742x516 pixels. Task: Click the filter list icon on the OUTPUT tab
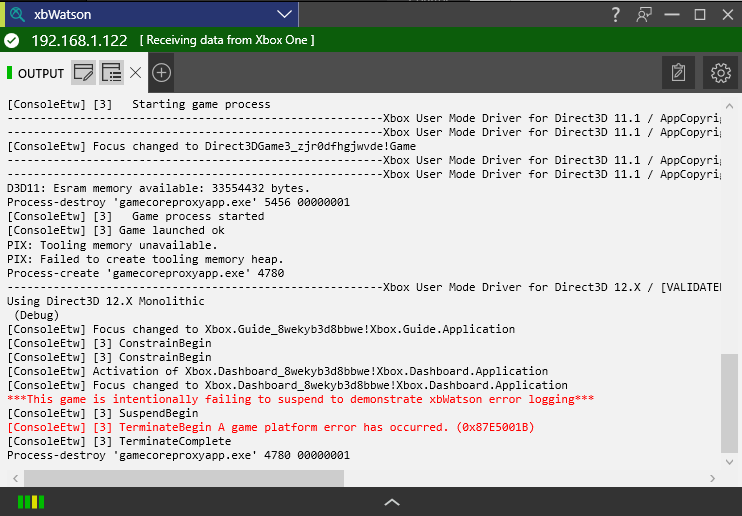pyautogui.click(x=112, y=73)
